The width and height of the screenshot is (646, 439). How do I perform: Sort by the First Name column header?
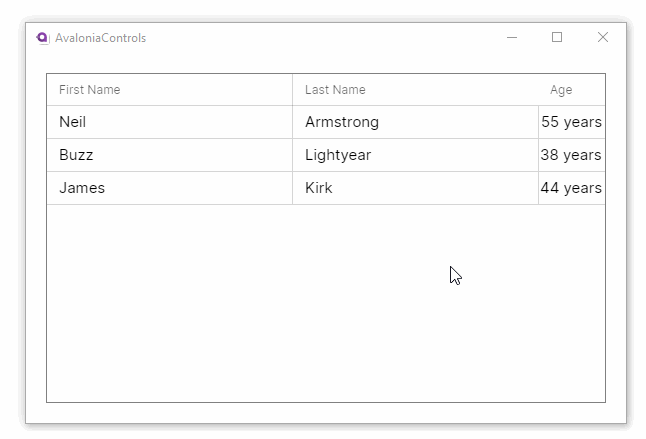pyautogui.click(x=90, y=90)
